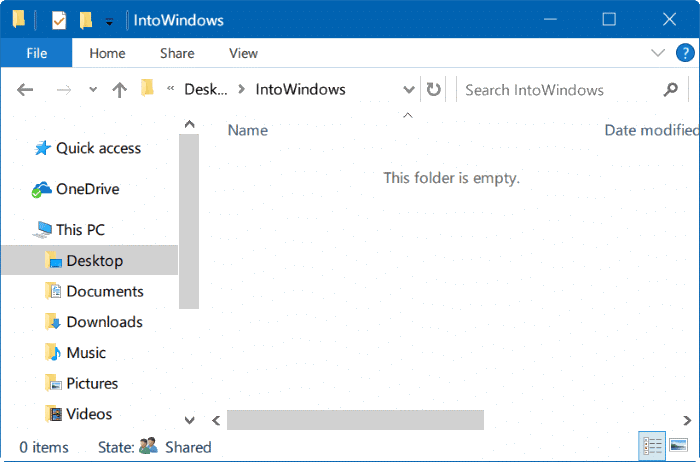The width and height of the screenshot is (700, 462).
Task: Click the Shared state people icon
Action: (x=148, y=446)
